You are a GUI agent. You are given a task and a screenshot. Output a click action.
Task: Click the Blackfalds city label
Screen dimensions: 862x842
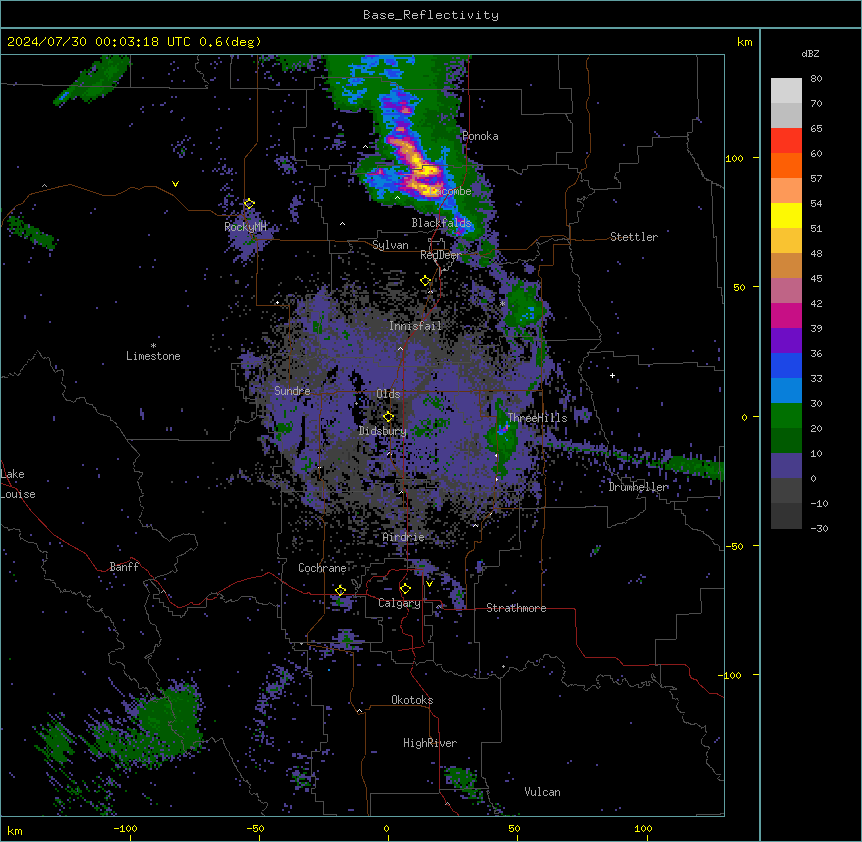(x=441, y=223)
